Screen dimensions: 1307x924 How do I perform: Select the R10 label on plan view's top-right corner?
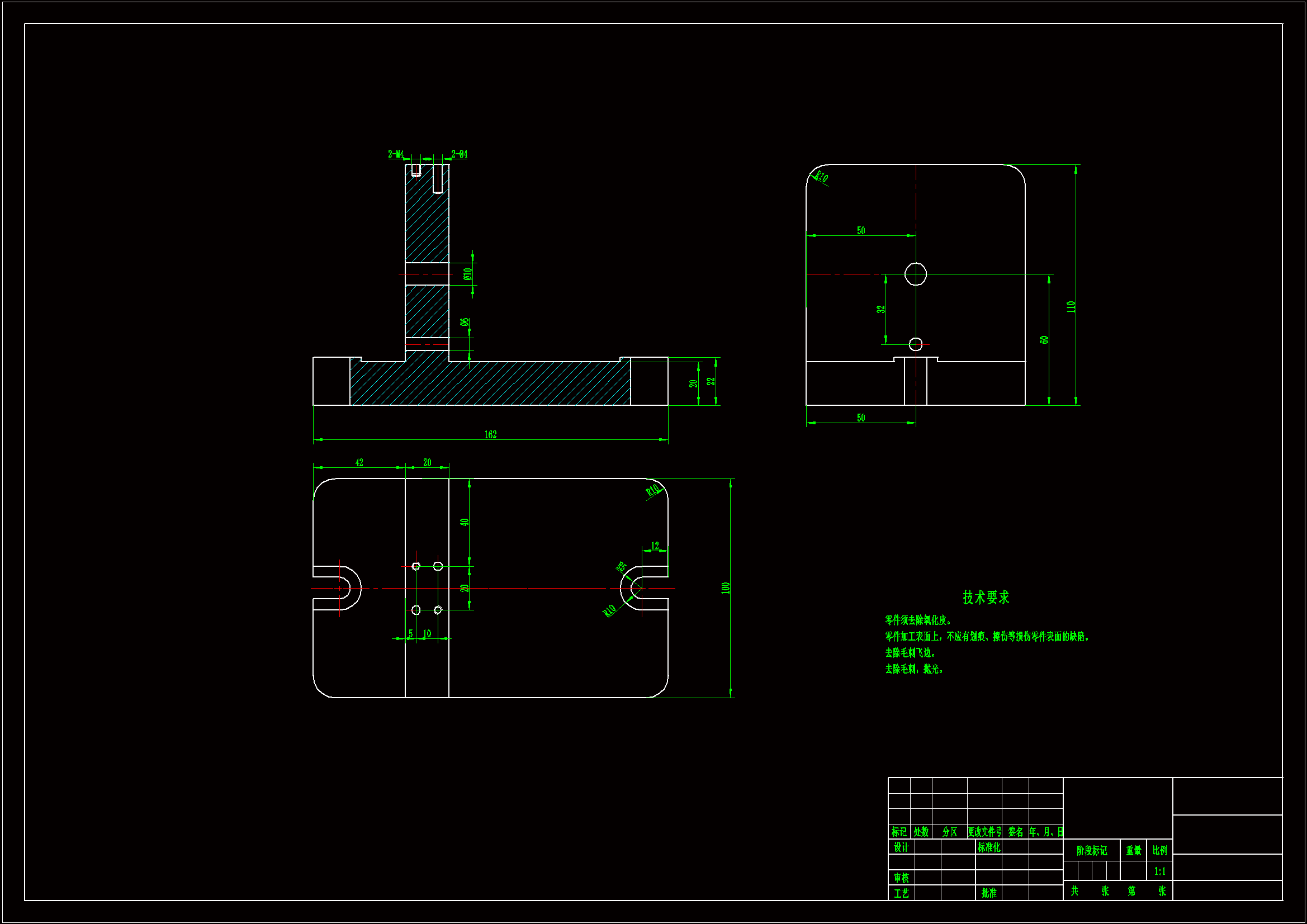(652, 490)
